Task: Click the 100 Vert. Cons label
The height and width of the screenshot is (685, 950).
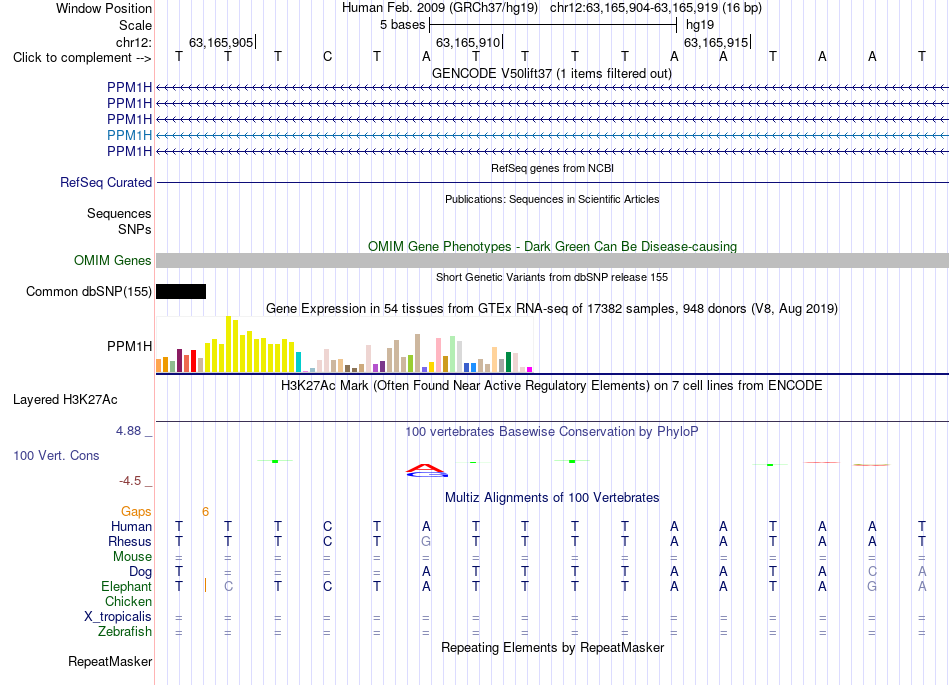Action: [x=56, y=455]
